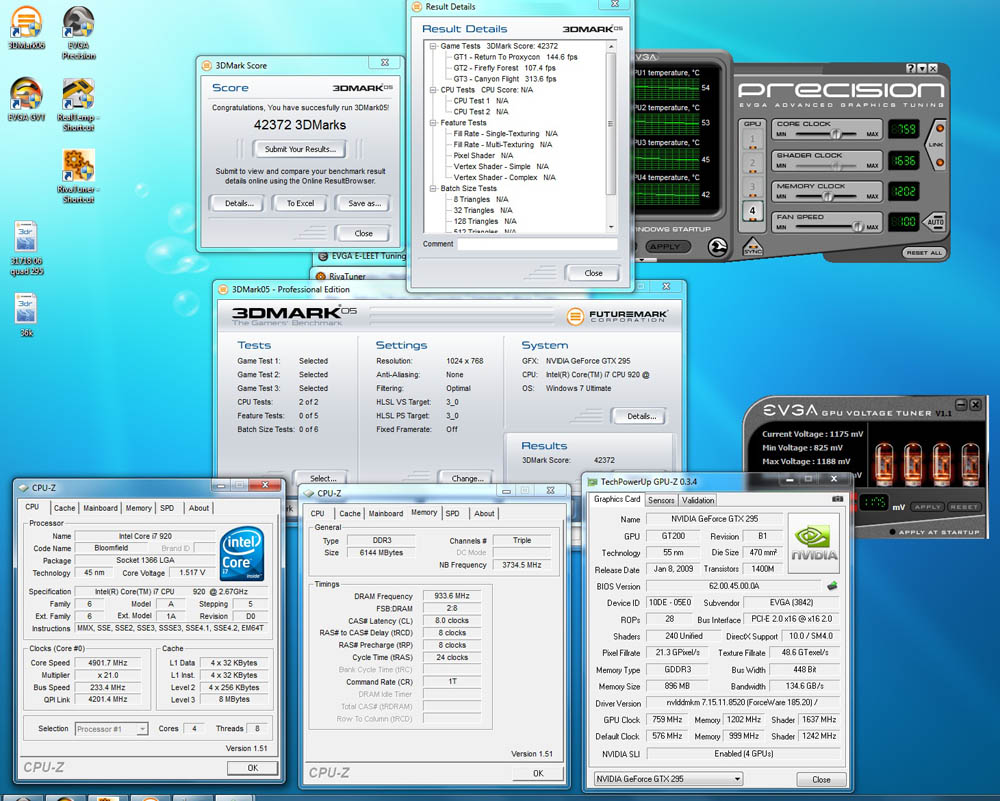Switch to Validation tab in GPU-Z
1000x801 pixels.
pyautogui.click(x=698, y=501)
